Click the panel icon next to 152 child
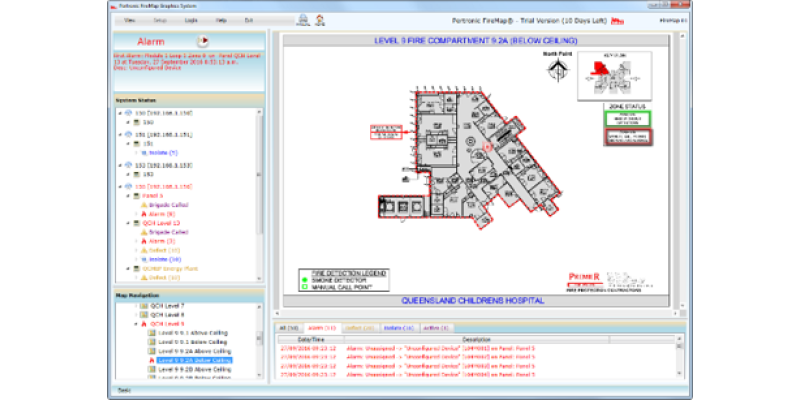The width and height of the screenshot is (800, 400). (137, 174)
